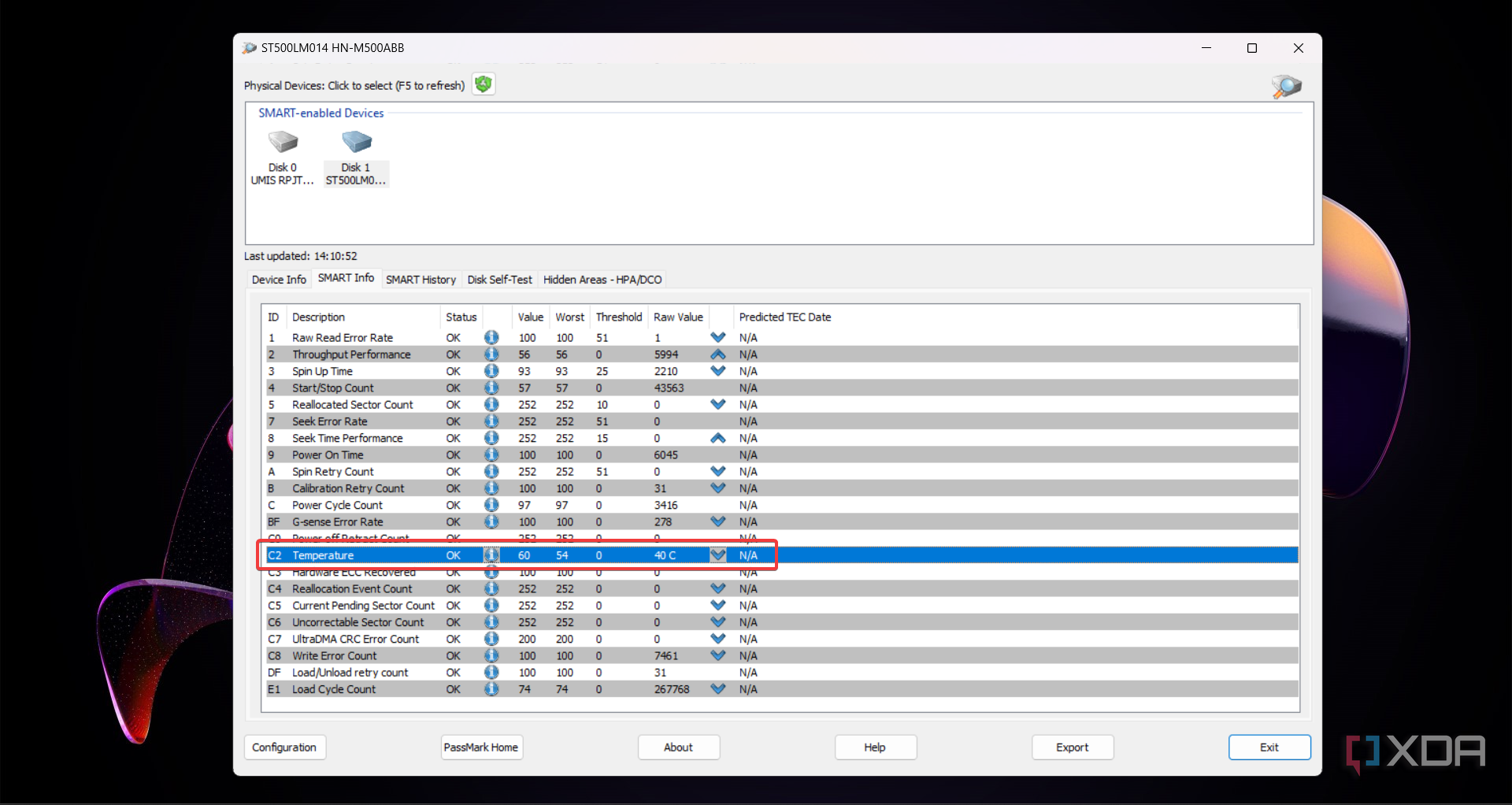Open info icon for Write Error Count
This screenshot has height=805, width=1512.
[491, 655]
